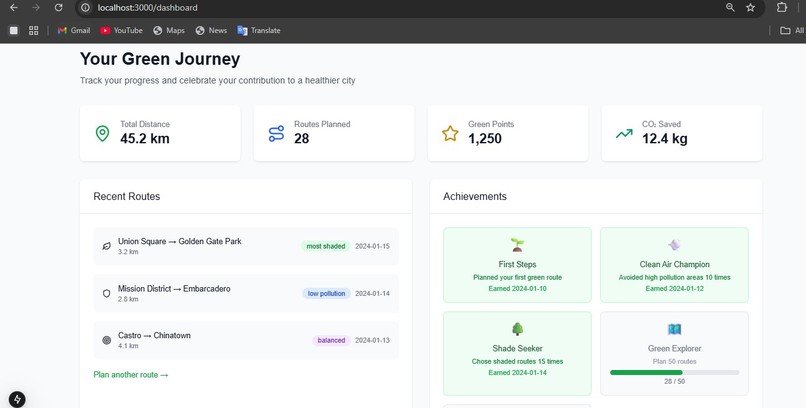Image resolution: width=806 pixels, height=408 pixels.
Task: Click the Routes Planned route icon
Action: 276,134
